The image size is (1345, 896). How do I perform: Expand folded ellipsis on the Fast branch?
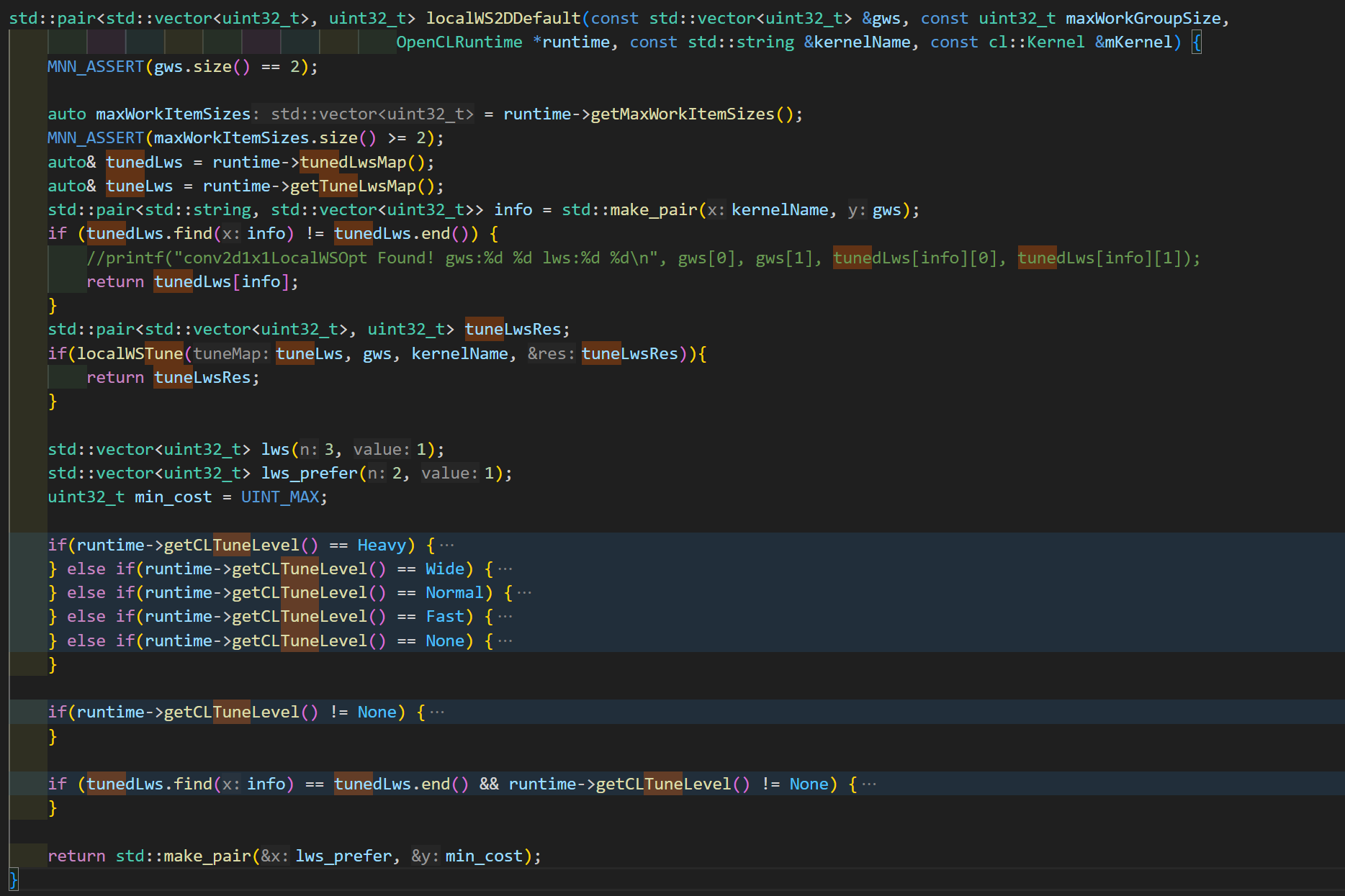pyautogui.click(x=505, y=616)
